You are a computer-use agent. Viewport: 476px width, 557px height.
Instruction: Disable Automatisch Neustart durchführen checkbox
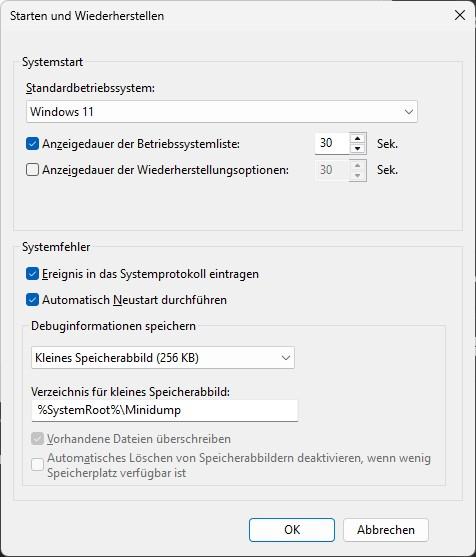click(x=32, y=300)
